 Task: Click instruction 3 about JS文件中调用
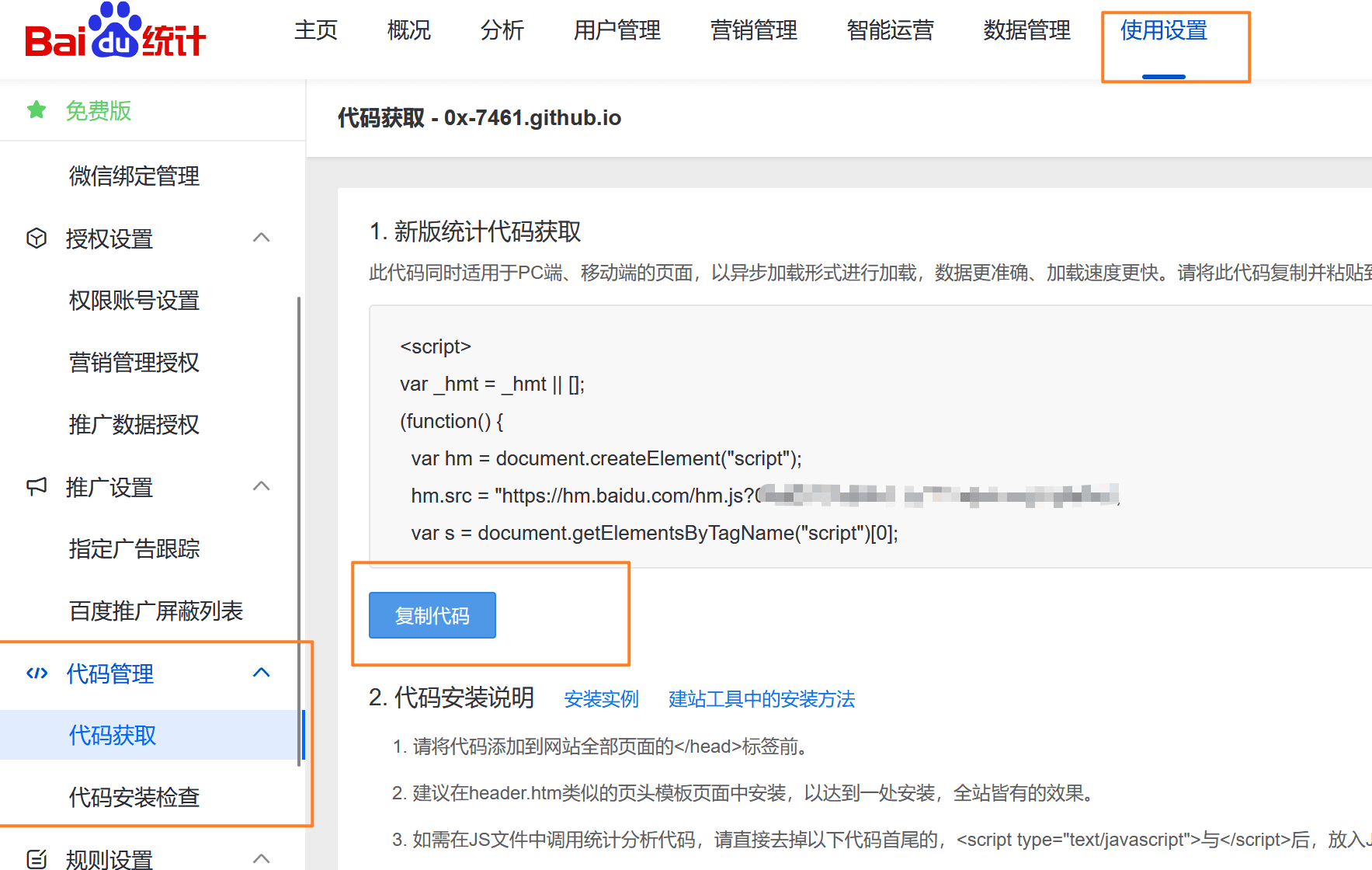pyautogui.click(x=882, y=840)
